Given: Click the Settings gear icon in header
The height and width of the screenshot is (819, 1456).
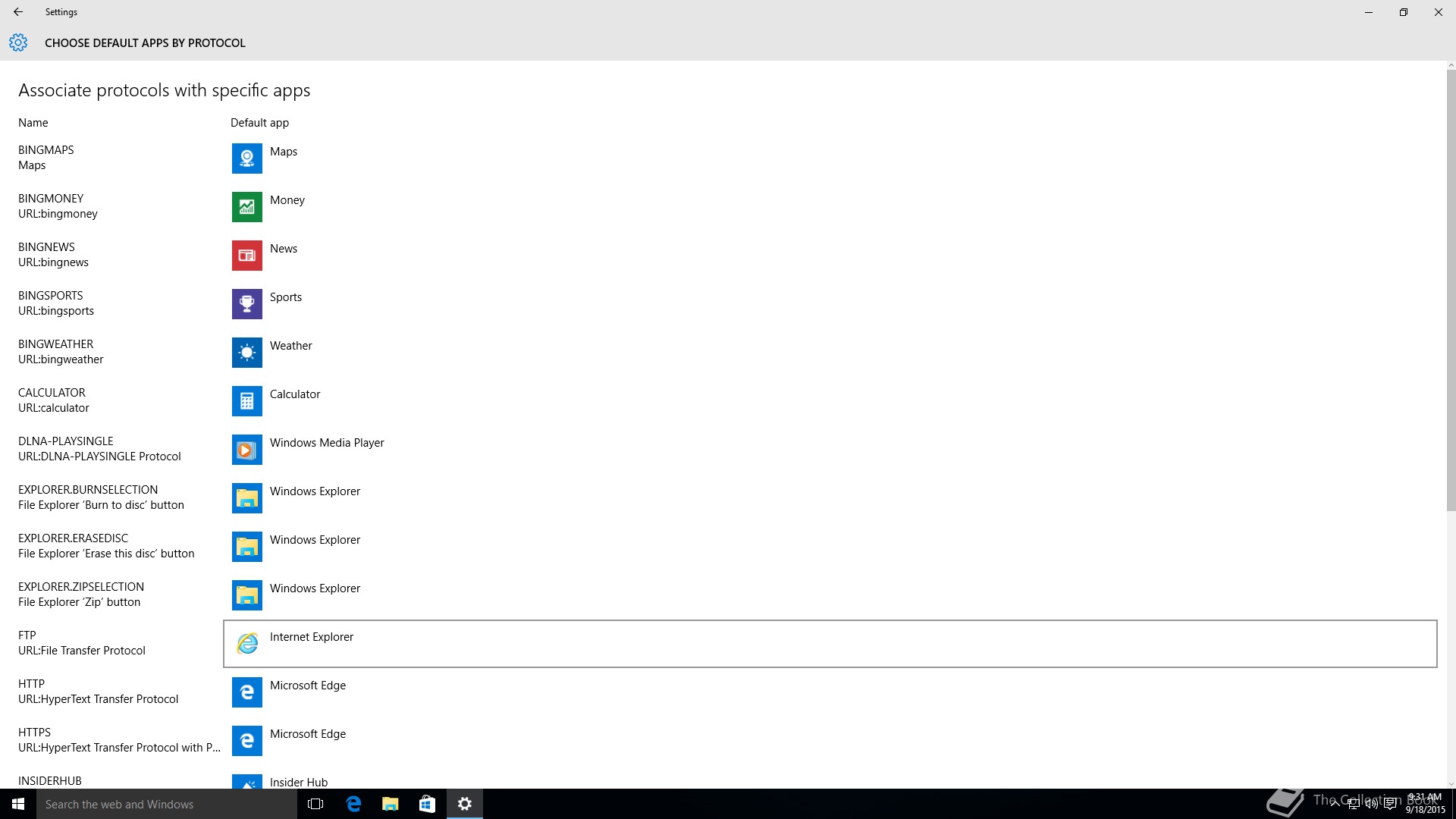Looking at the screenshot, I should pos(18,42).
